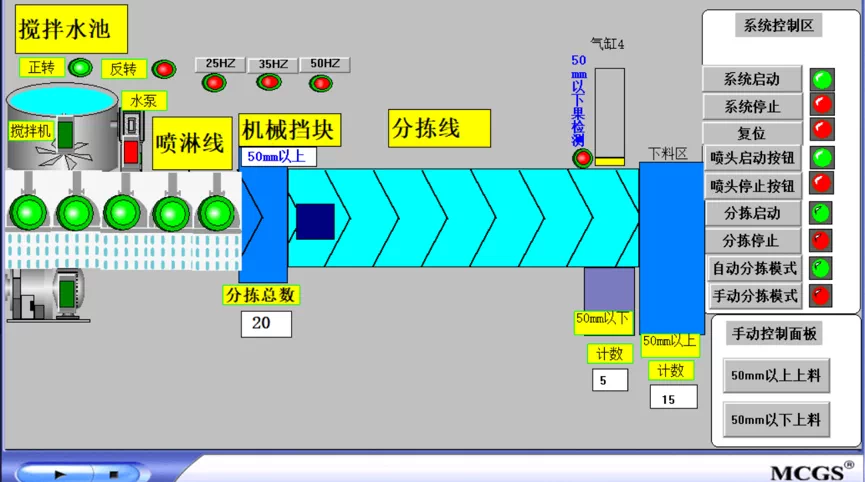Screen dimensions: 865x482
Task: Click the 气缸4 cylinder graphic
Action: click(x=610, y=117)
